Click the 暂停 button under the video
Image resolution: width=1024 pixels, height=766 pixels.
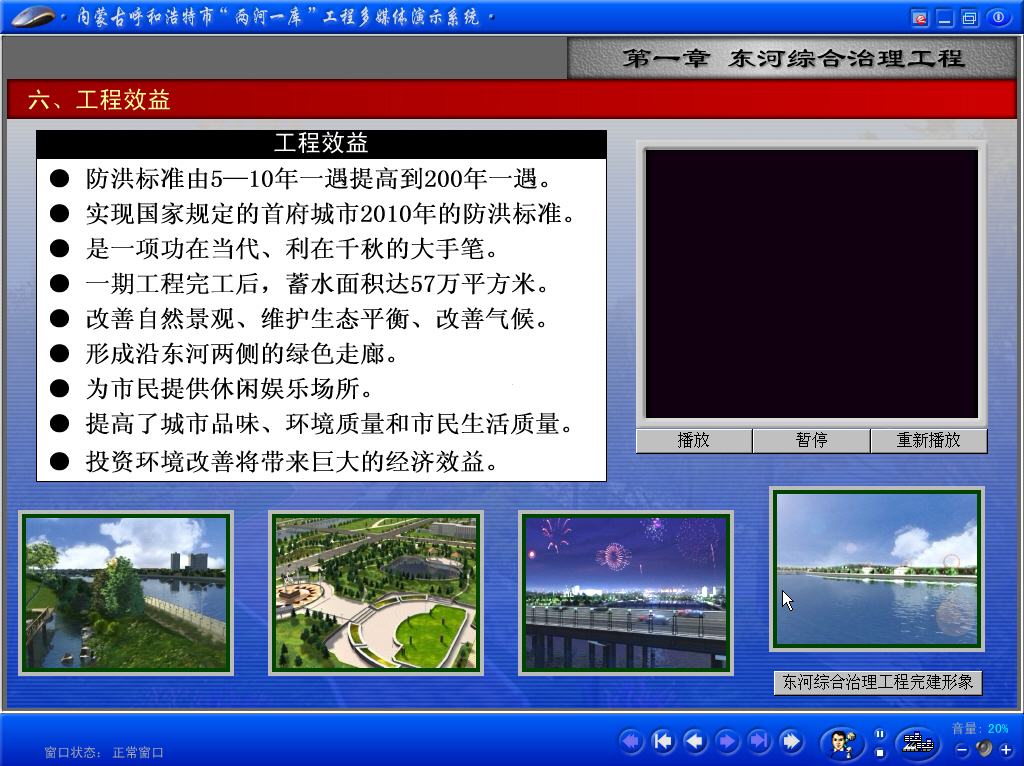click(x=812, y=441)
